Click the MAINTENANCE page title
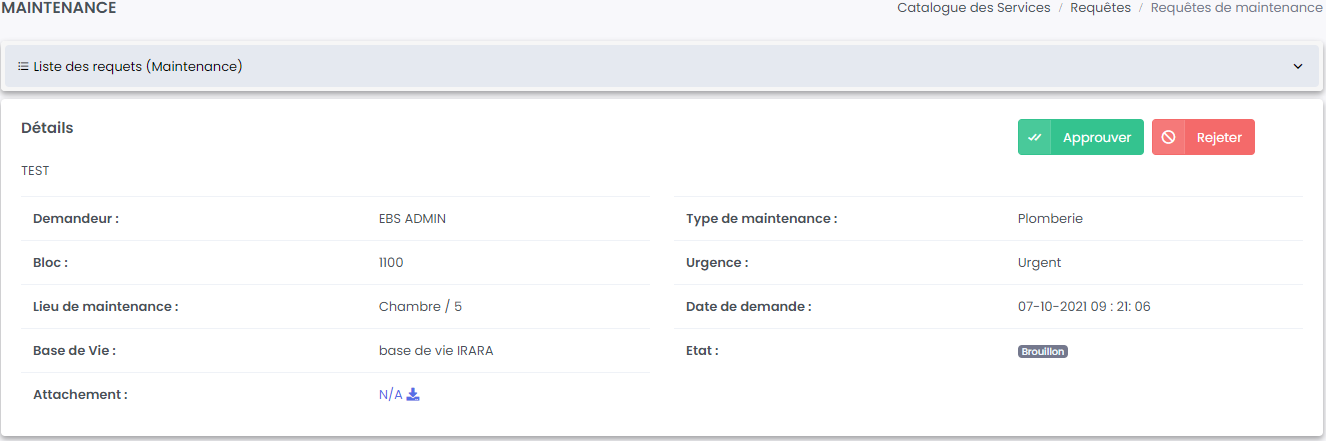 59,8
